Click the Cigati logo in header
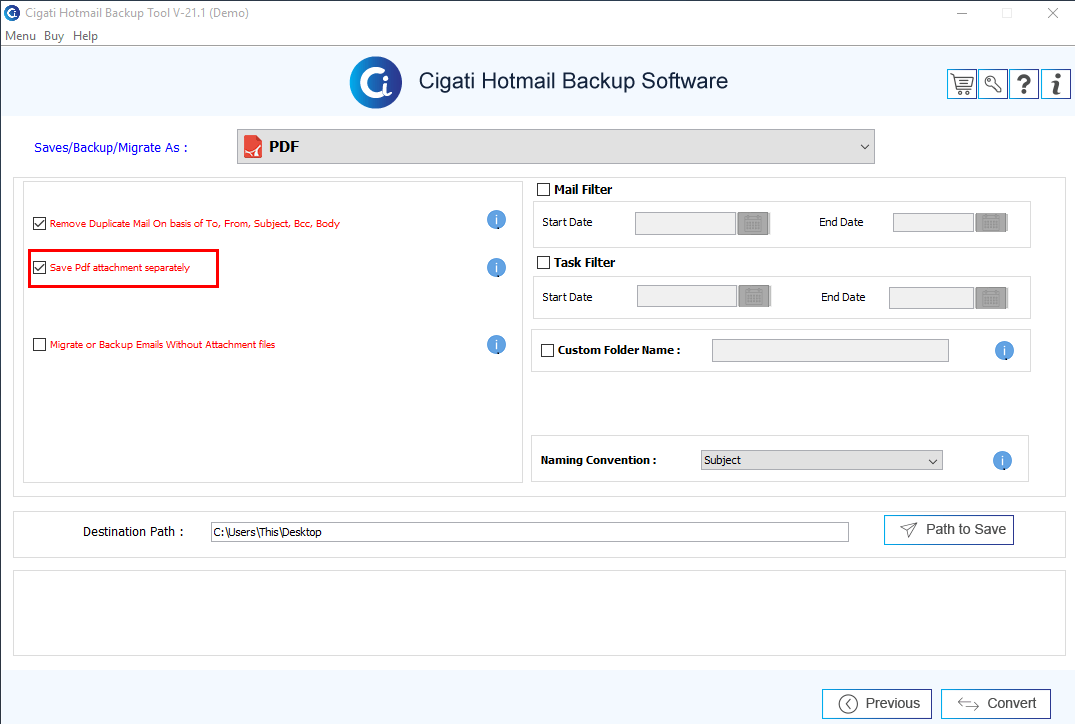 (x=376, y=82)
